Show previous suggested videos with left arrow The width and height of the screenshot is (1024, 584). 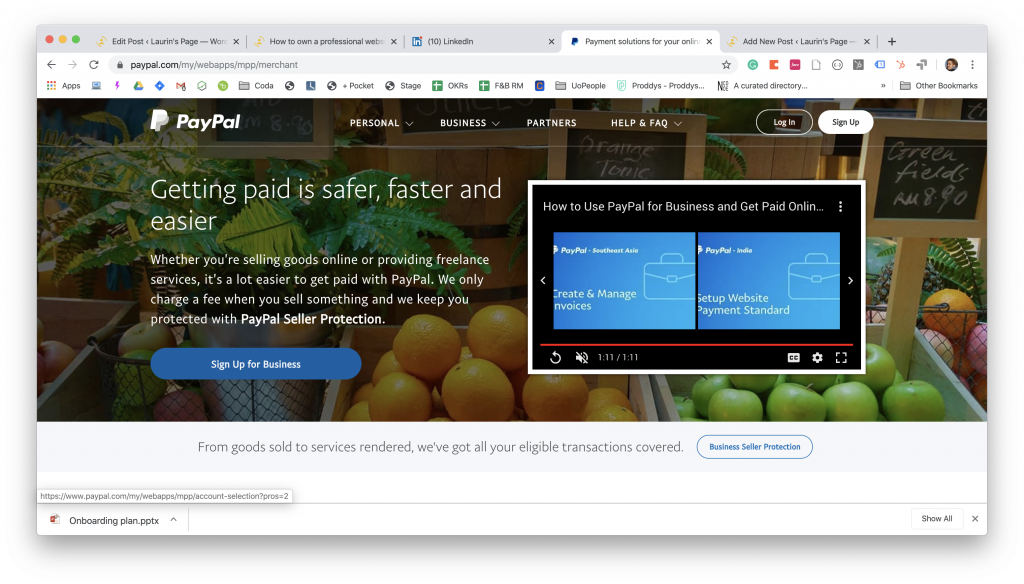click(x=543, y=280)
